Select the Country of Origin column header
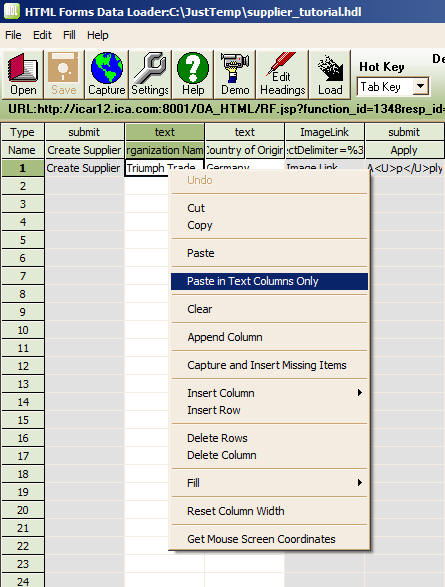Image resolution: width=445 pixels, height=587 pixels. click(x=245, y=150)
